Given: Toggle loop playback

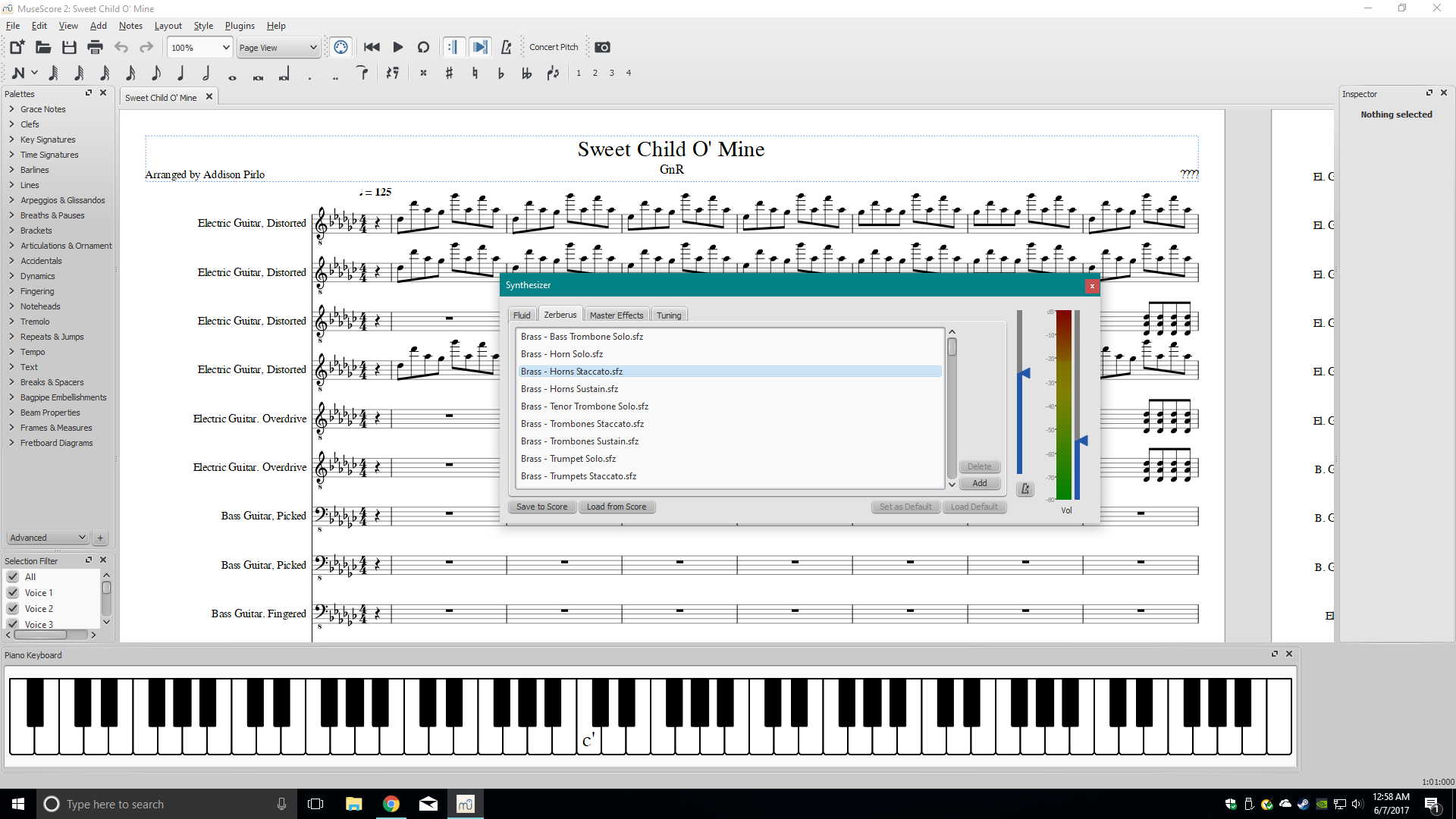Looking at the screenshot, I should pyautogui.click(x=423, y=47).
